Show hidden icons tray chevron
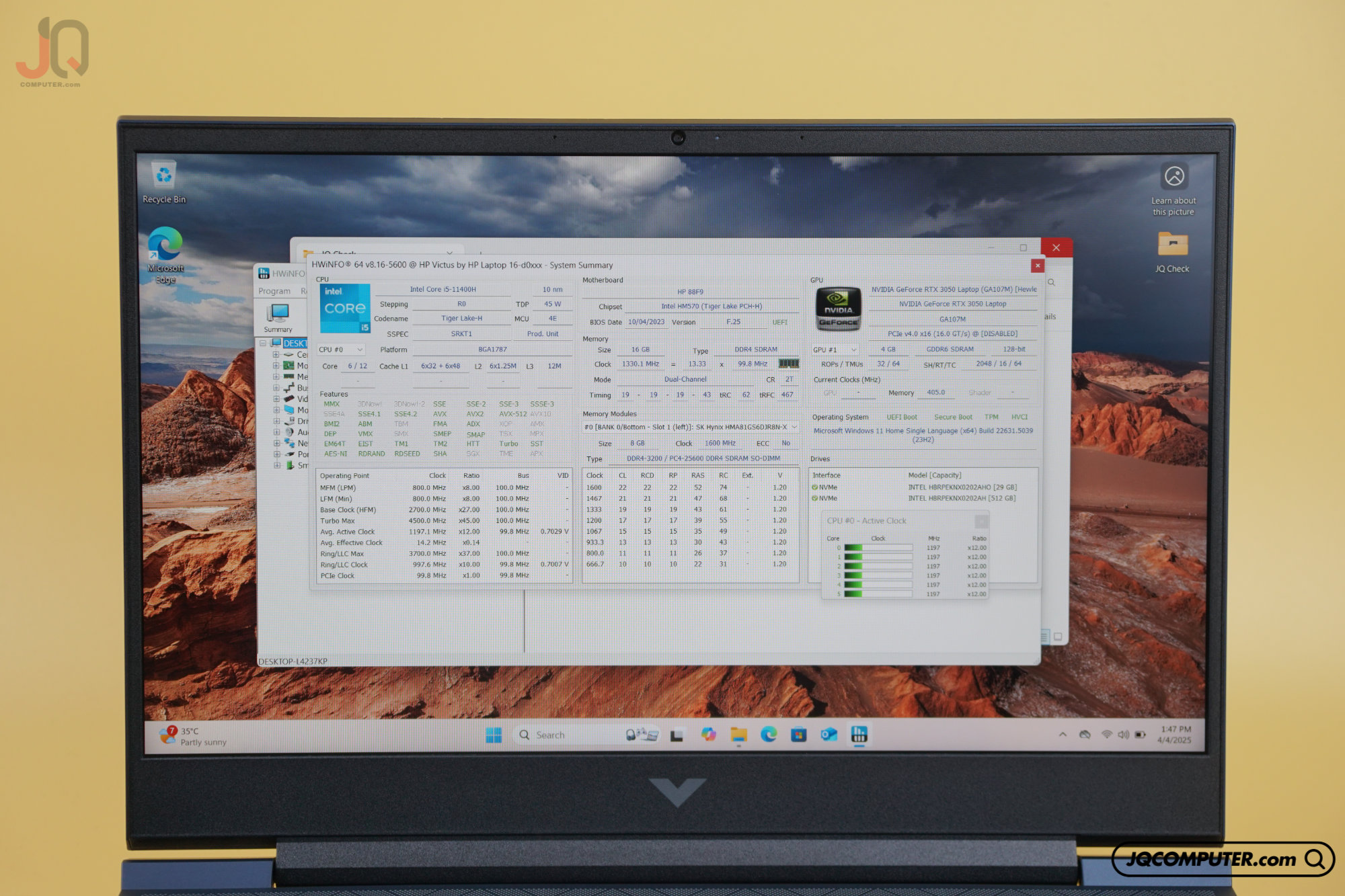 tap(1063, 735)
